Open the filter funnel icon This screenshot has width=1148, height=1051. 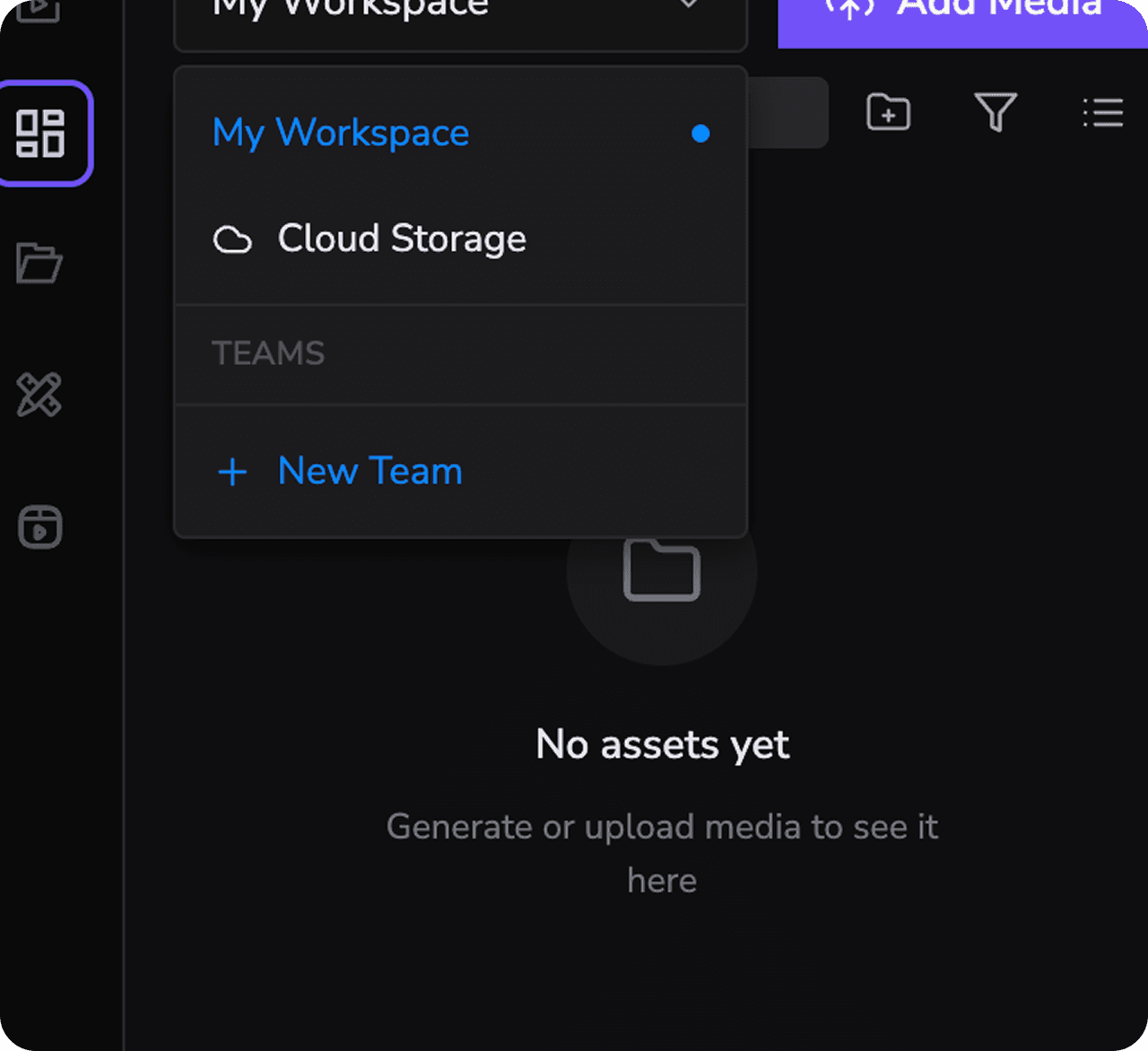(x=996, y=113)
